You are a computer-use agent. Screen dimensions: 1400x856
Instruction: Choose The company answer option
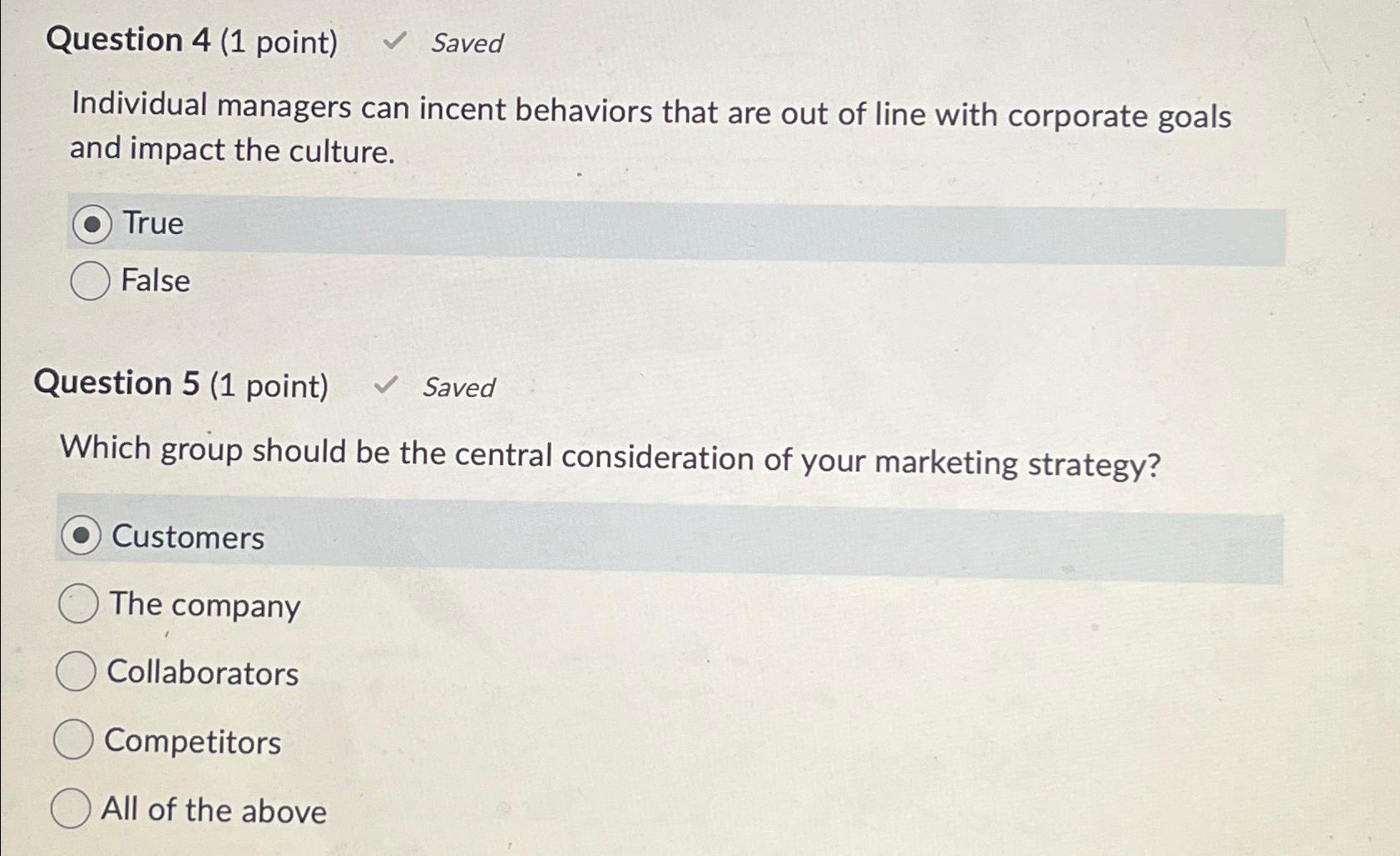[x=77, y=606]
